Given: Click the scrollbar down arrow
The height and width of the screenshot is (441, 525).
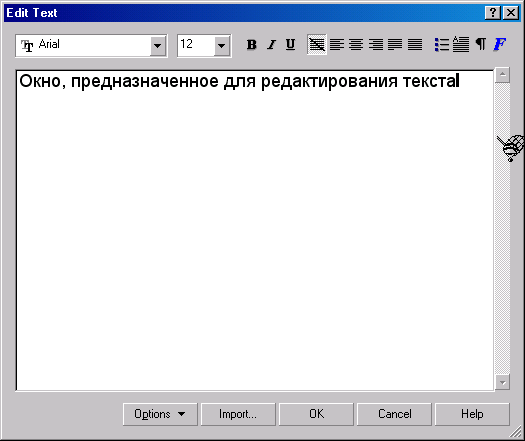Looking at the screenshot, I should 503,382.
